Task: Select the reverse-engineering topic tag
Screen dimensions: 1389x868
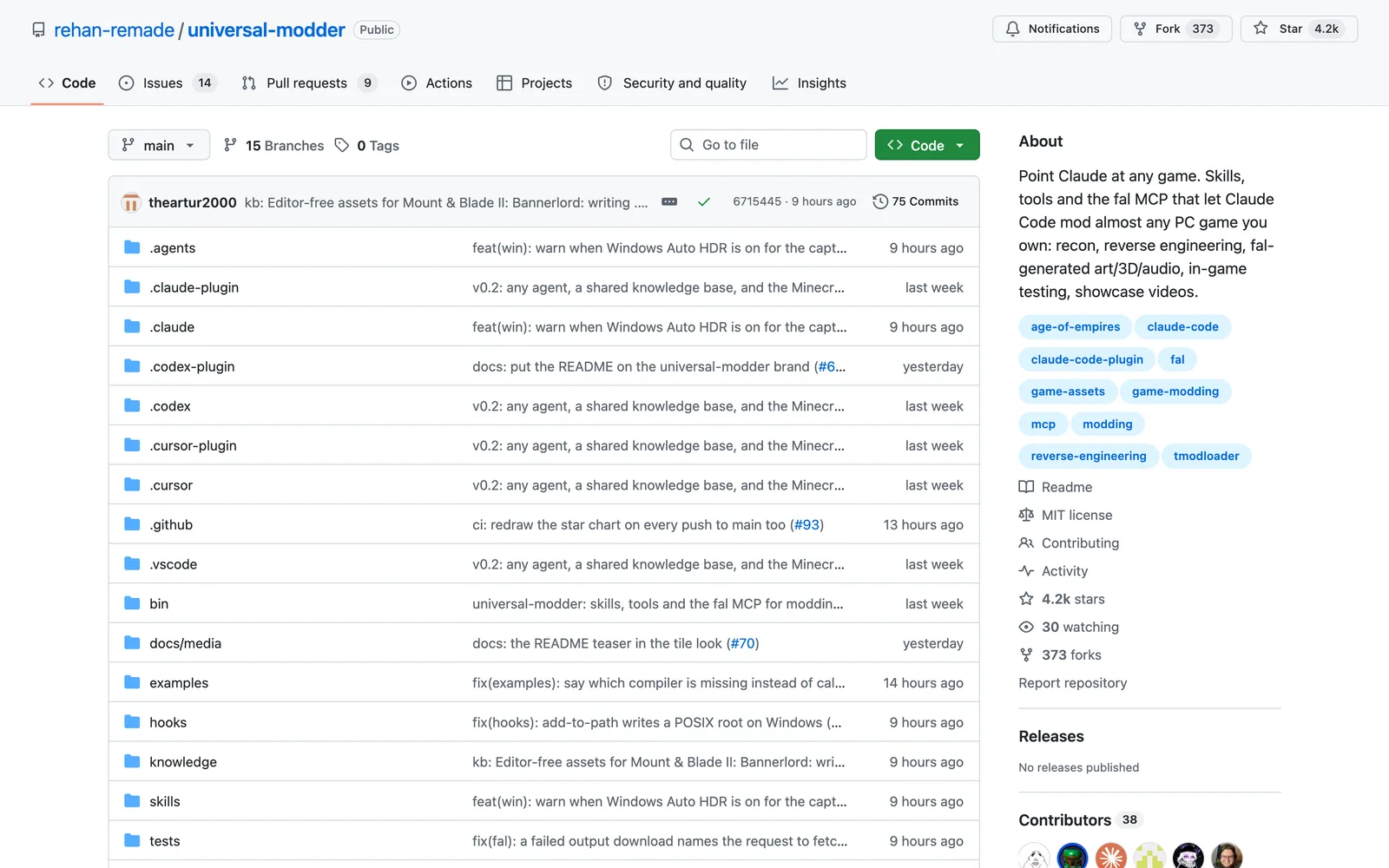Action: pos(1089,457)
